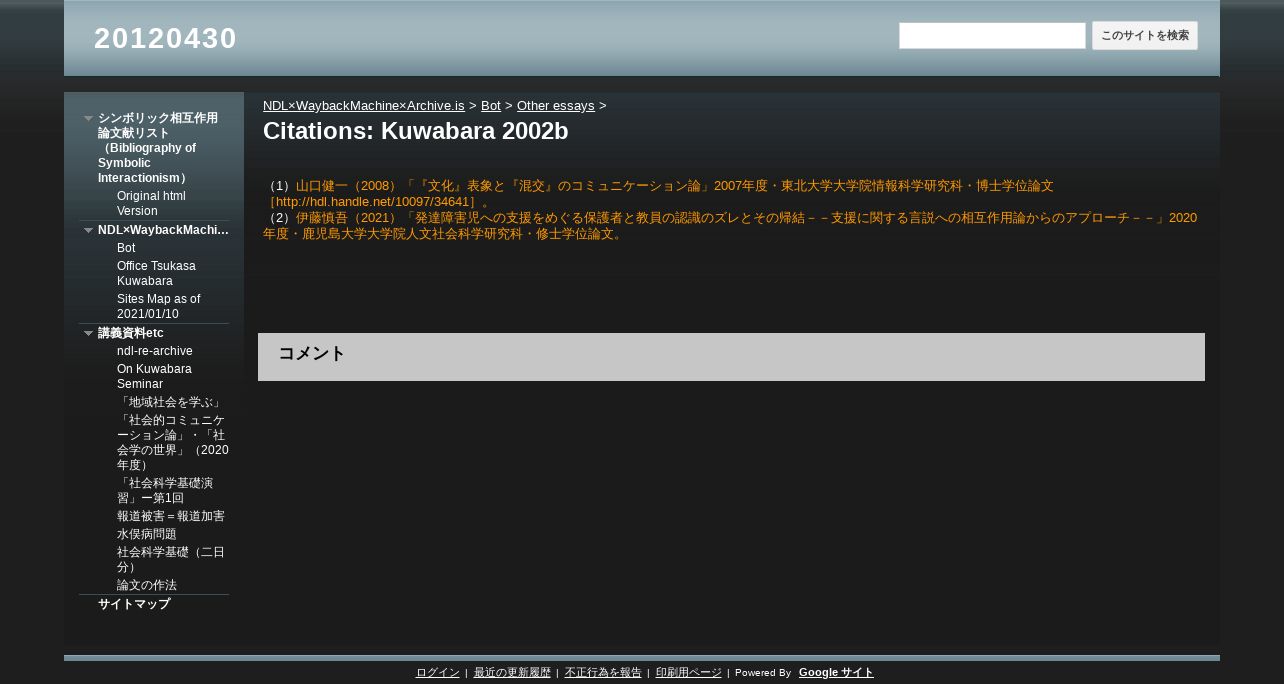
Task: Open 水俣病問題 sidebar item
Action: [x=147, y=534]
